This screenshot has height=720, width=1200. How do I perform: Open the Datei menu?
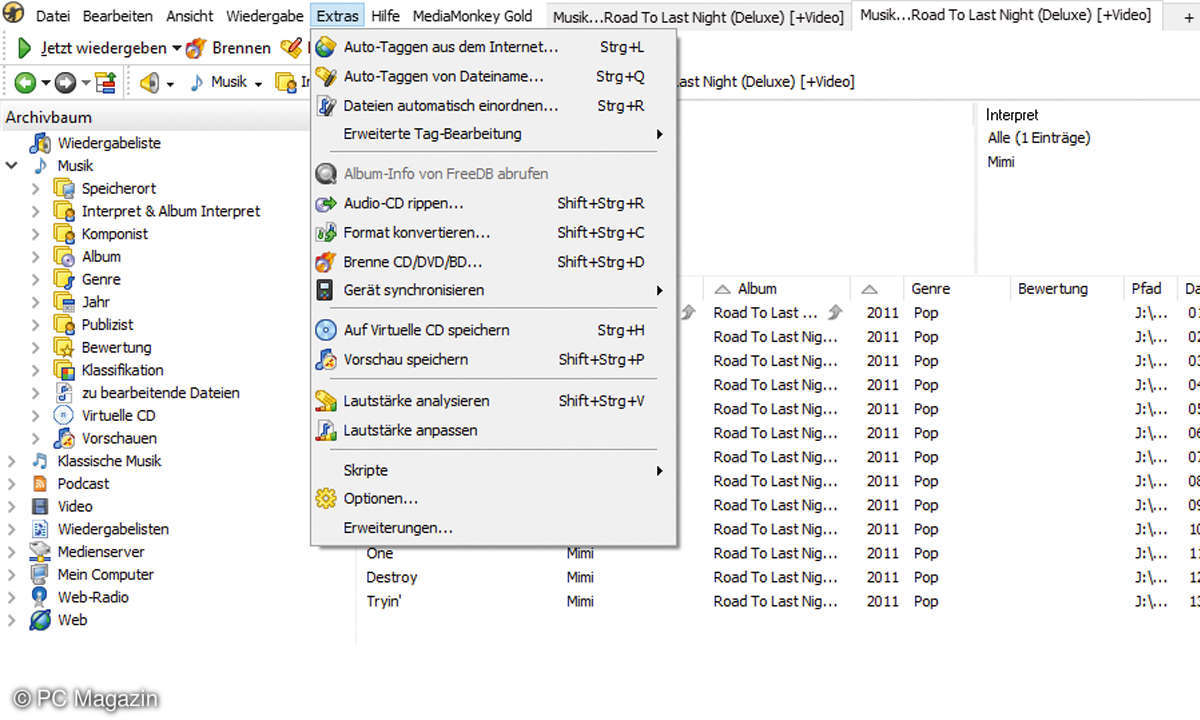point(53,16)
